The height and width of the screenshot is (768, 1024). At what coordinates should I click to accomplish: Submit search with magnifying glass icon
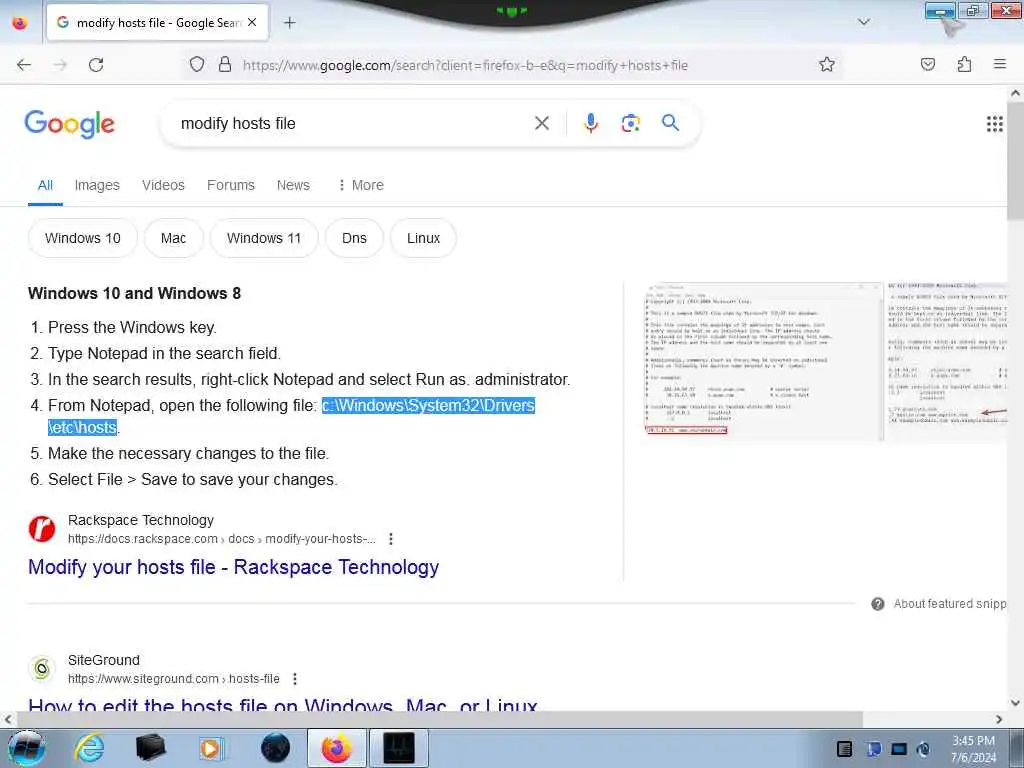(670, 123)
